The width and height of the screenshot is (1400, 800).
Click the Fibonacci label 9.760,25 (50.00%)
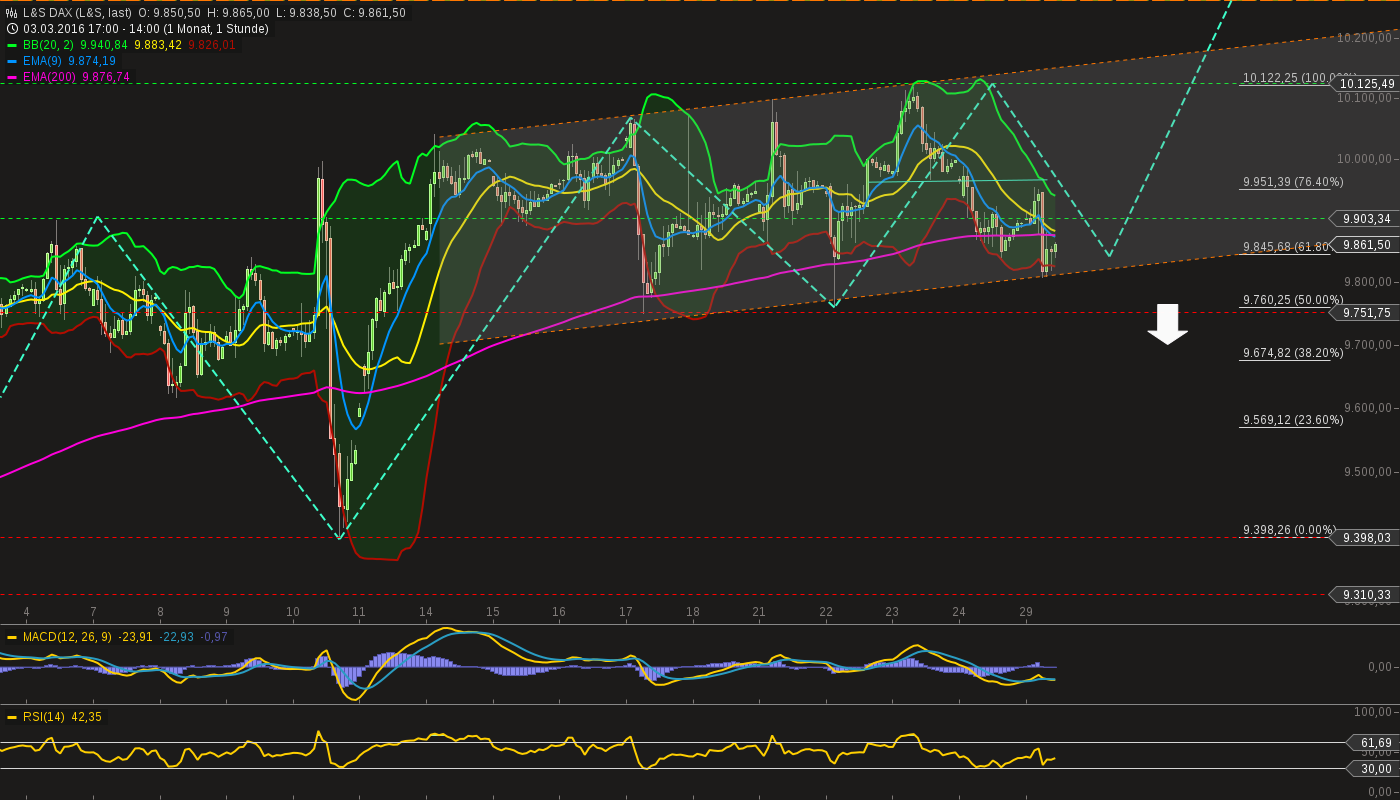[x=1293, y=300]
